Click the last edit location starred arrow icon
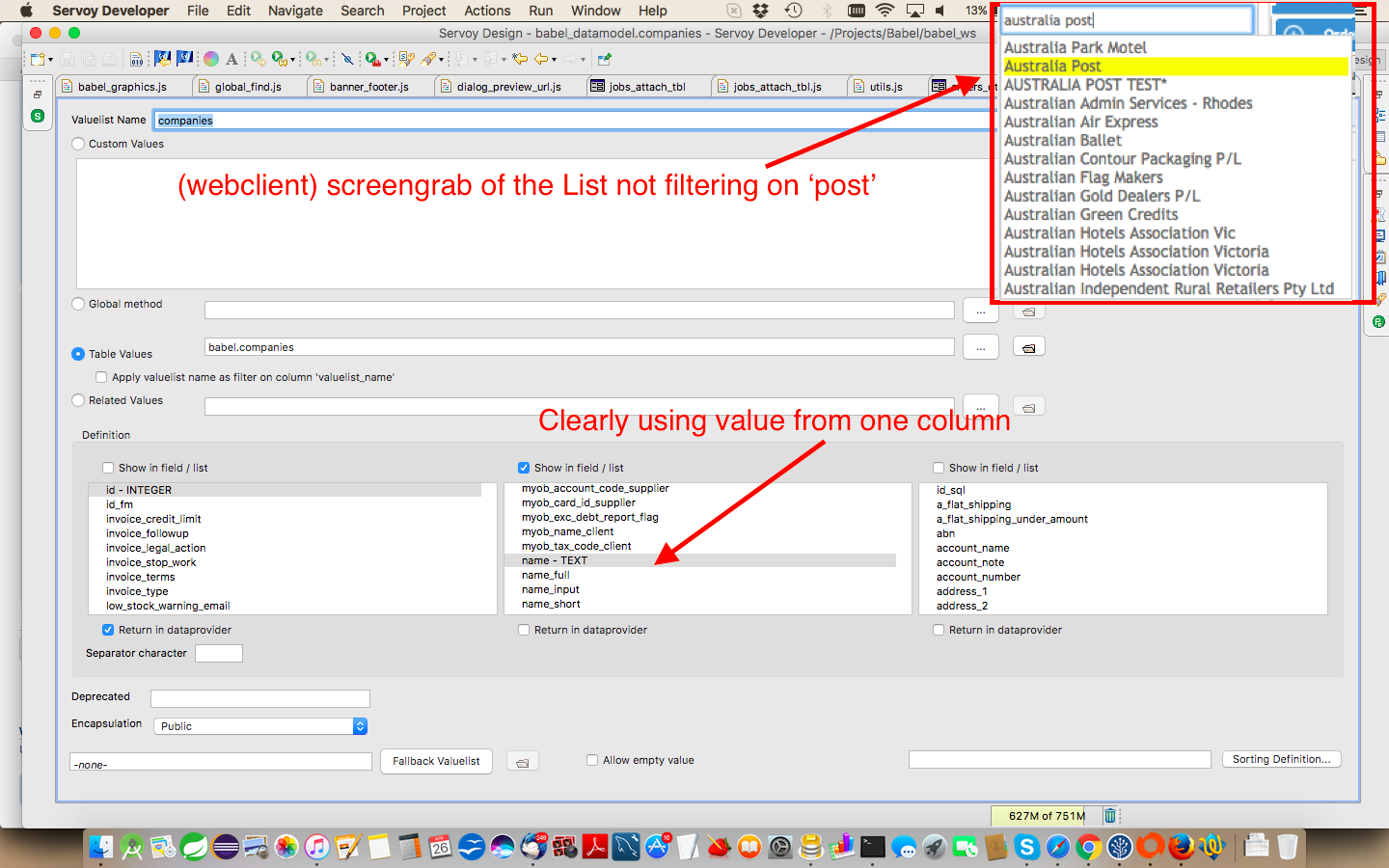 coord(520,59)
